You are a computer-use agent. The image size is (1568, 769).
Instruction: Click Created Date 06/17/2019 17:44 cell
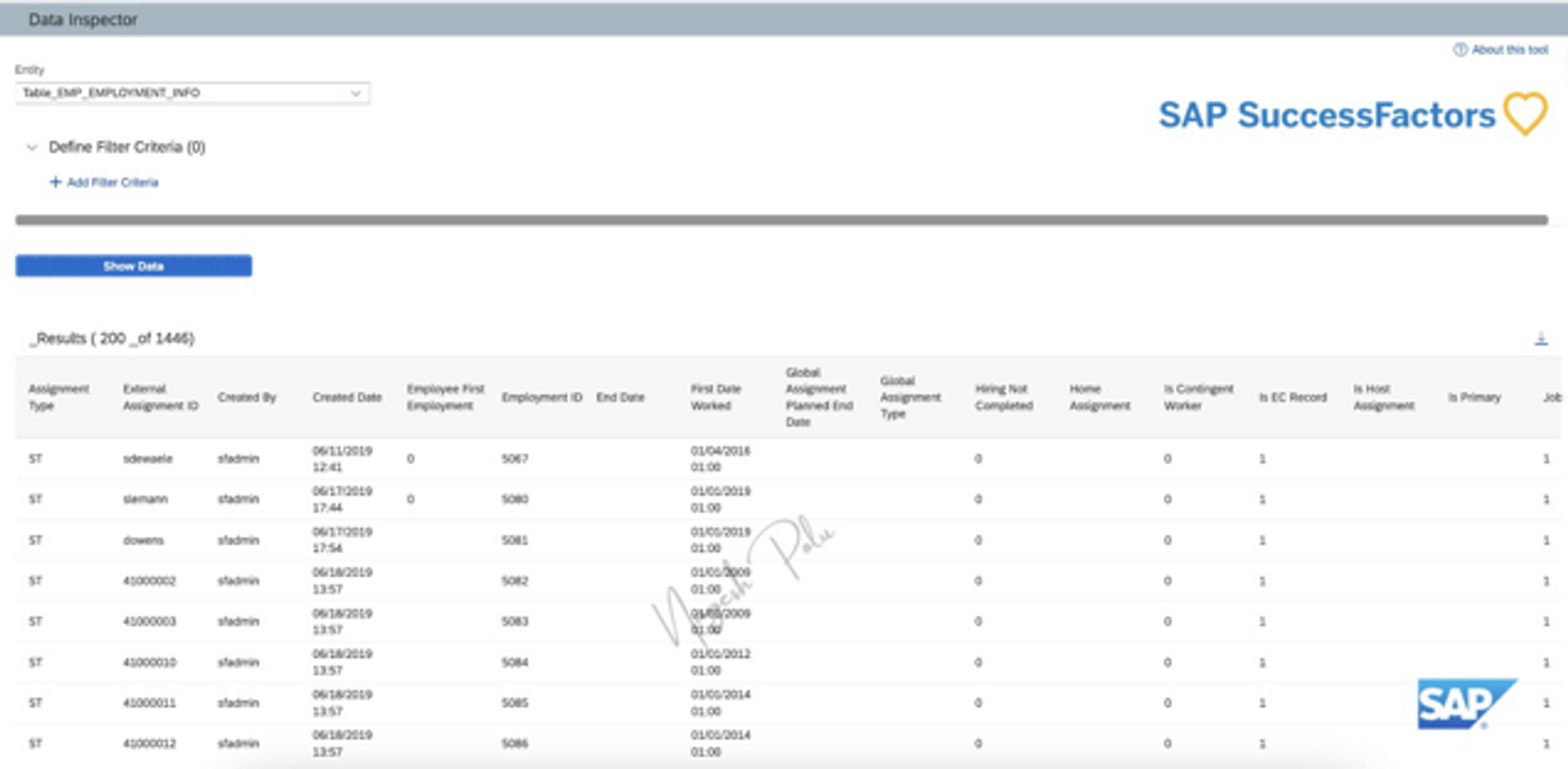(x=342, y=499)
